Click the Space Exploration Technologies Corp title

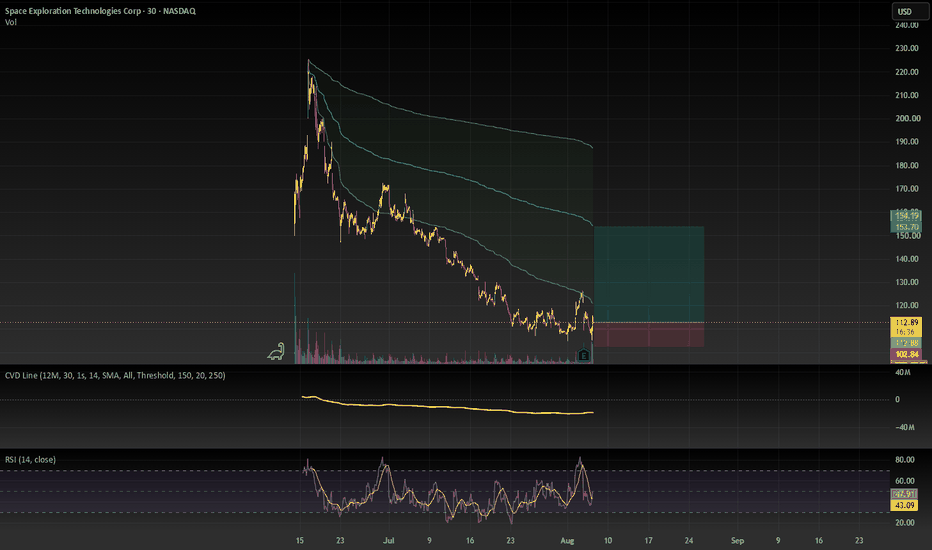[100, 11]
